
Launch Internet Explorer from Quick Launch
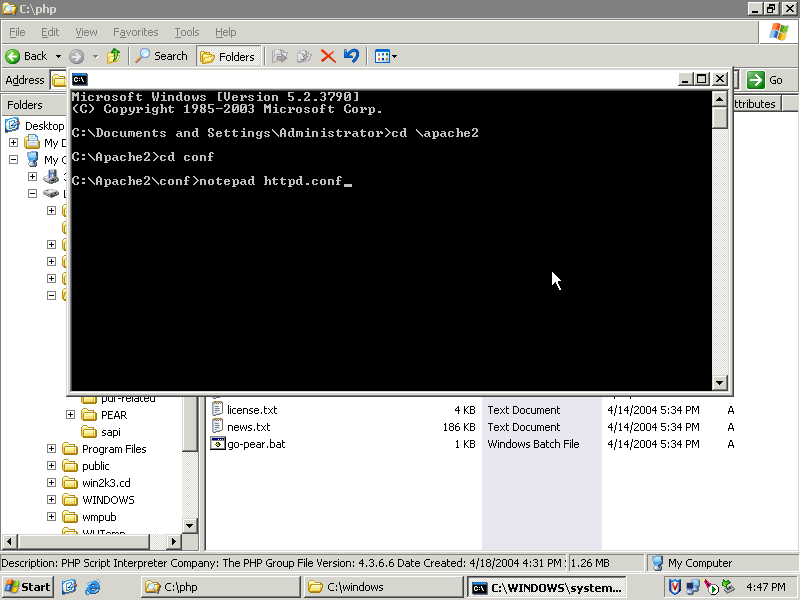click(x=93, y=587)
